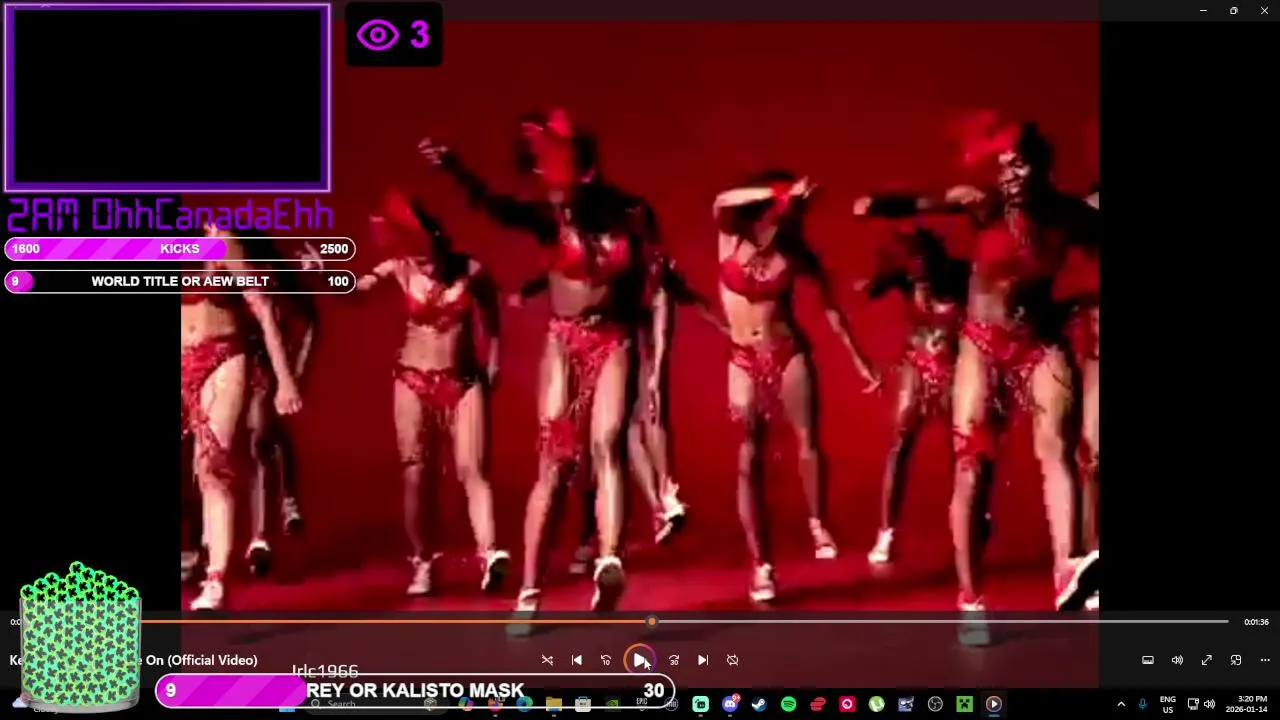Toggle repeat mode in the media player

(x=732, y=660)
